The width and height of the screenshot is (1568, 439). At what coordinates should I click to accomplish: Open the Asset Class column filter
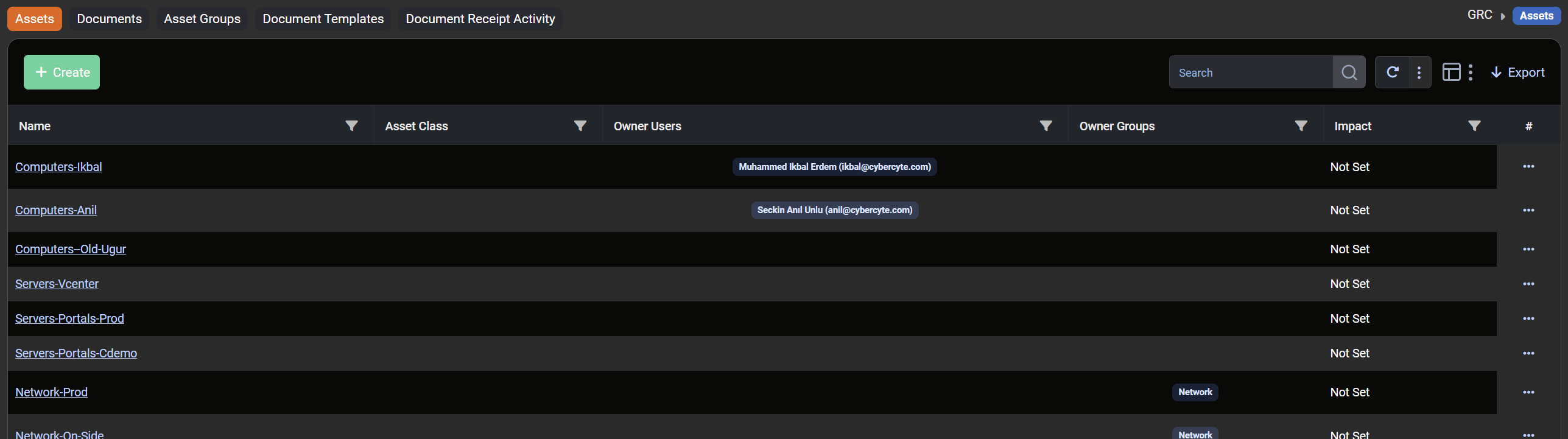click(580, 126)
